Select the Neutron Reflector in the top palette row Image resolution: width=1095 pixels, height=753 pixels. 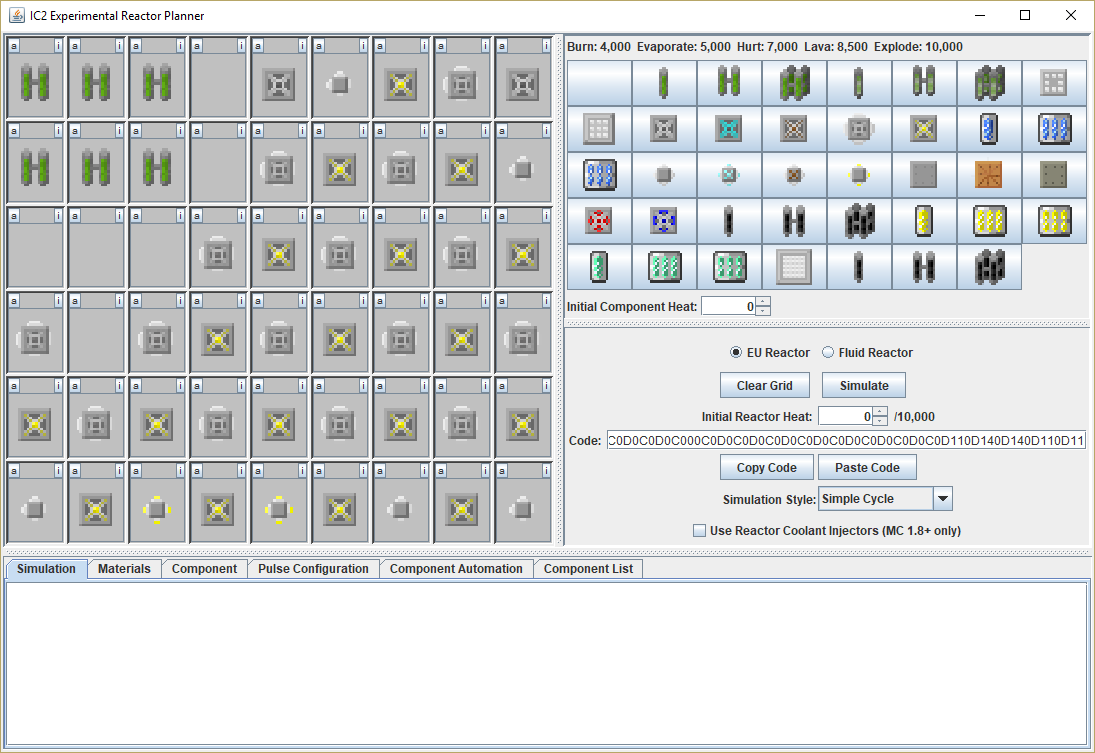pyautogui.click(x=1054, y=83)
